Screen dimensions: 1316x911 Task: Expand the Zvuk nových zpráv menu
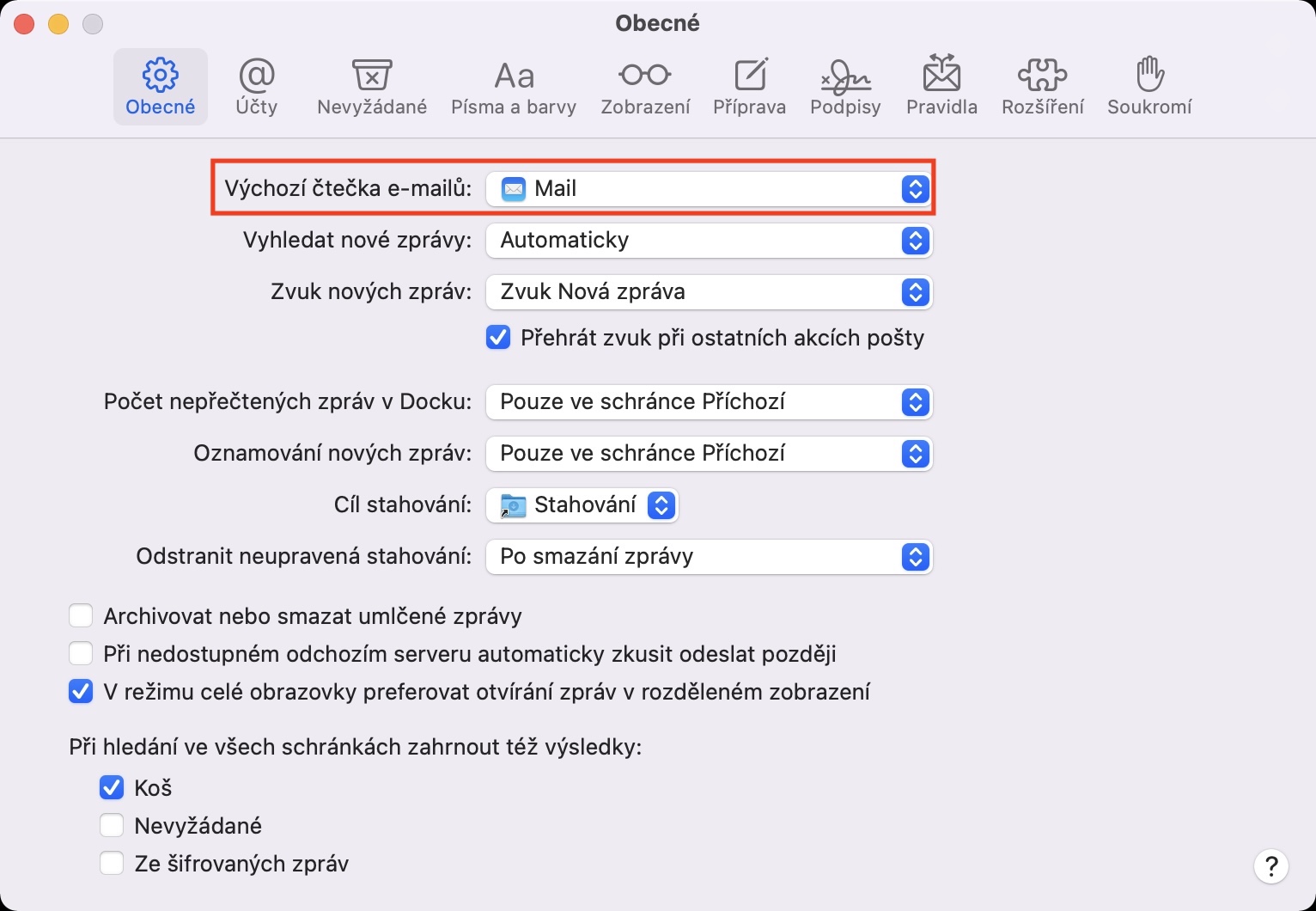click(x=709, y=292)
